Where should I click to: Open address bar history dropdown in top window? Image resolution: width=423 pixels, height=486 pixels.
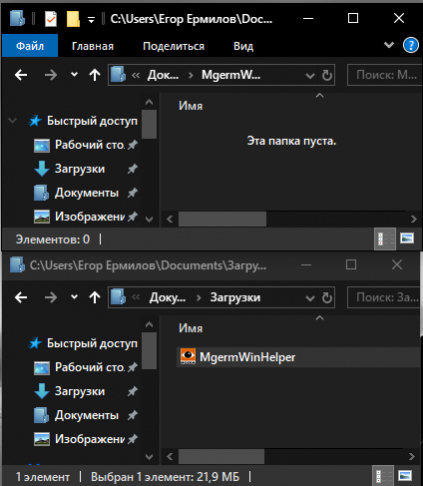click(310, 76)
